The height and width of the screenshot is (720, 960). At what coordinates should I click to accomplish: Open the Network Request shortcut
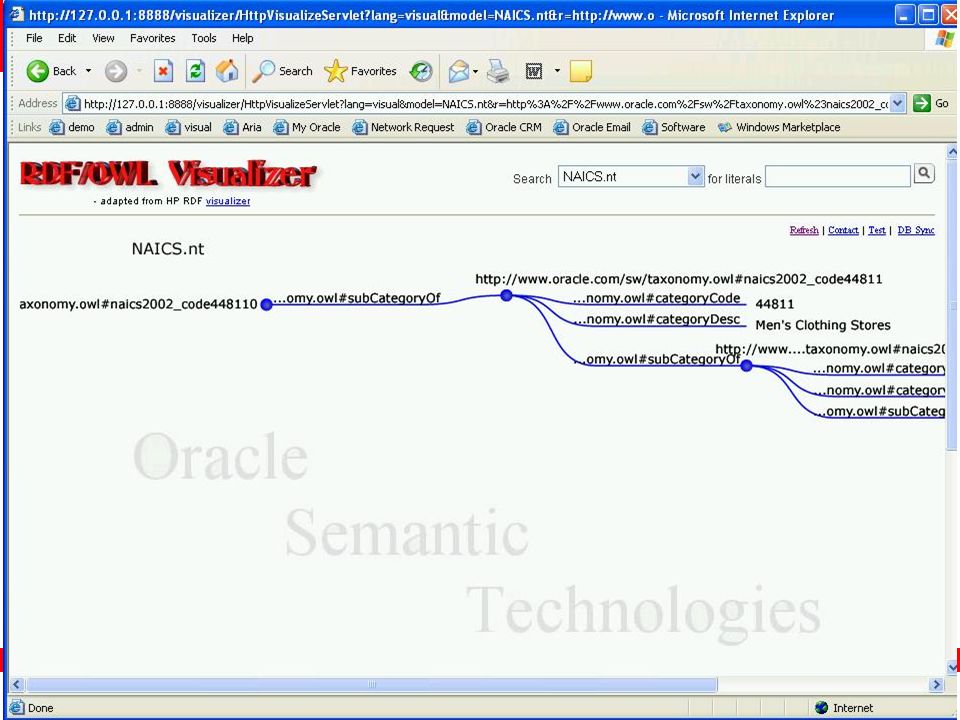point(403,127)
